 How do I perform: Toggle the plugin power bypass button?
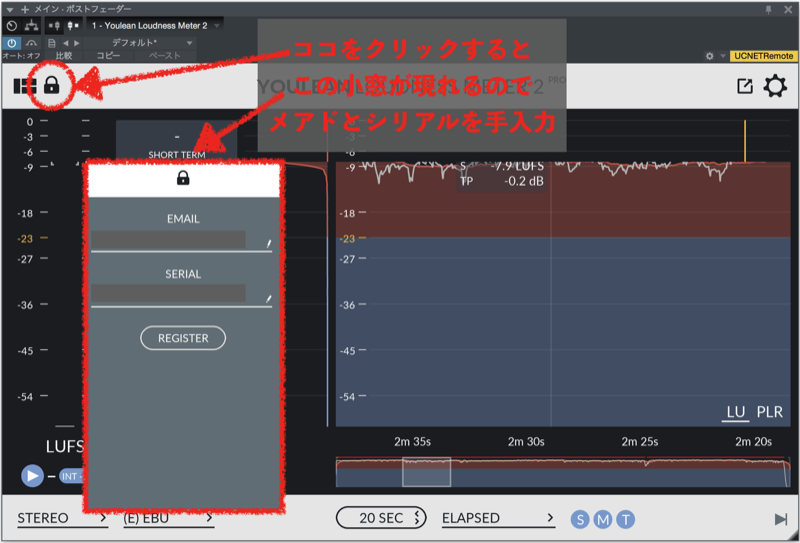12,43
